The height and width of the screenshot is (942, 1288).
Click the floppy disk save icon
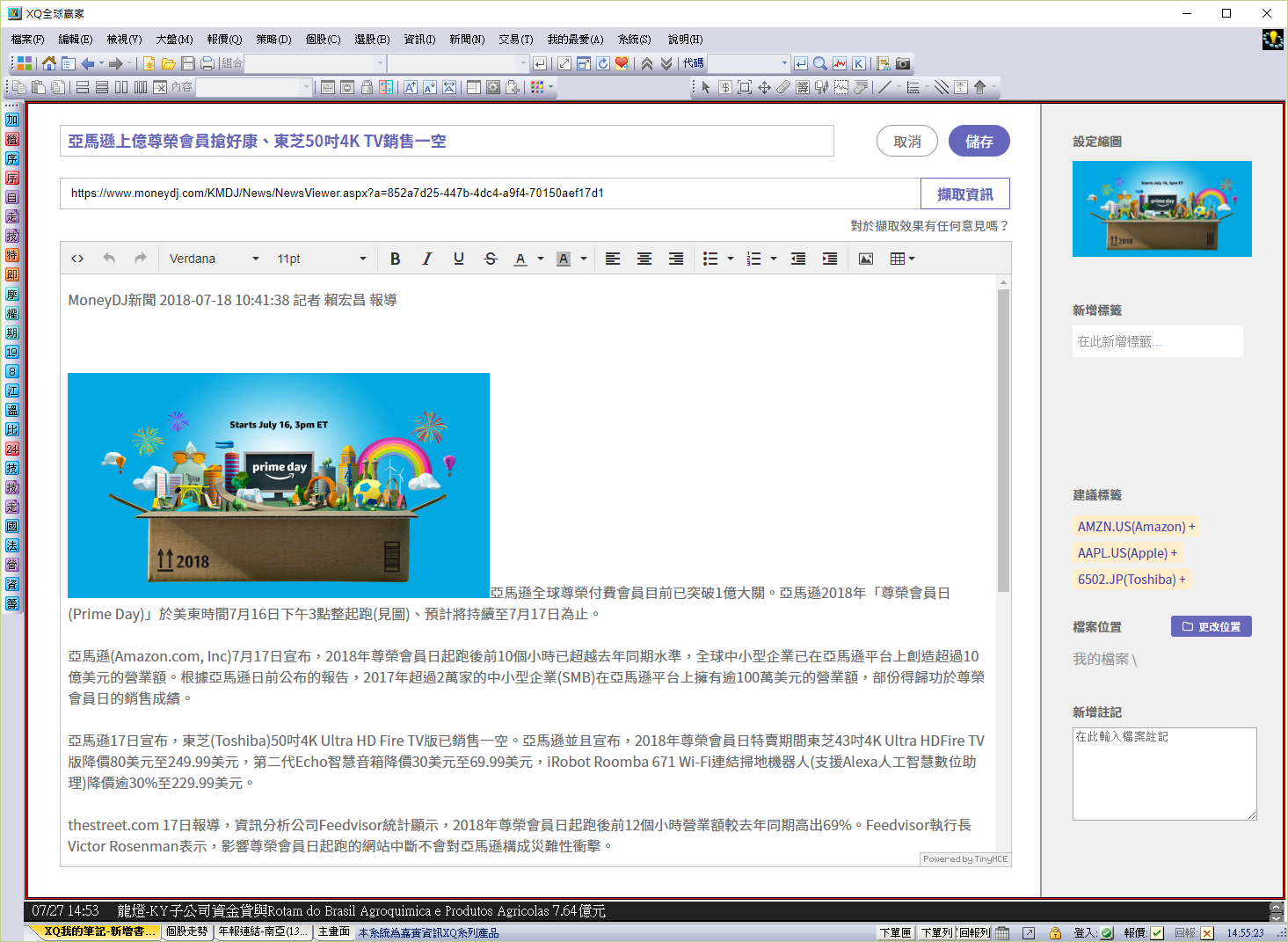point(187,63)
